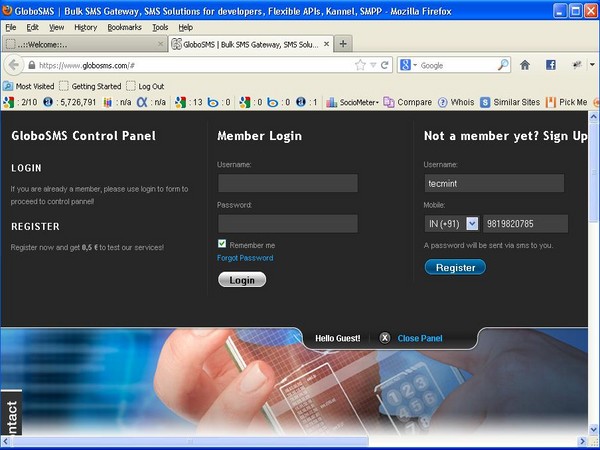Image resolution: width=600 pixels, height=450 pixels.
Task: Open the SocioMeter dropdown
Action: click(352, 102)
